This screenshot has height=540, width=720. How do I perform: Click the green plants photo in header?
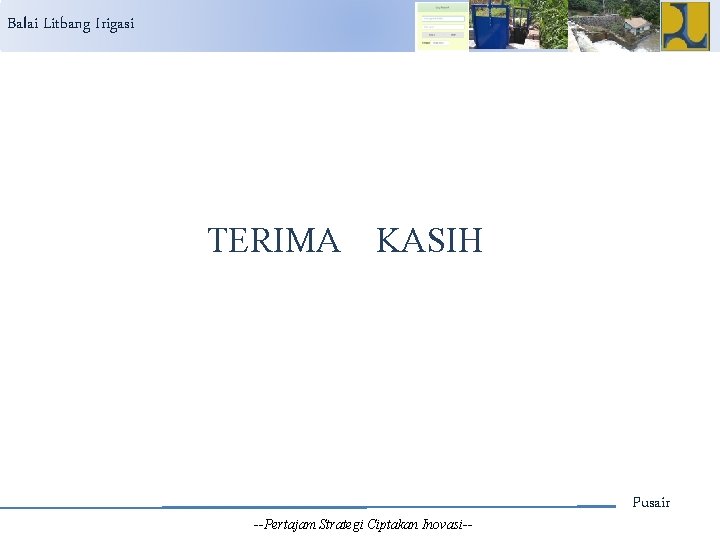click(552, 25)
